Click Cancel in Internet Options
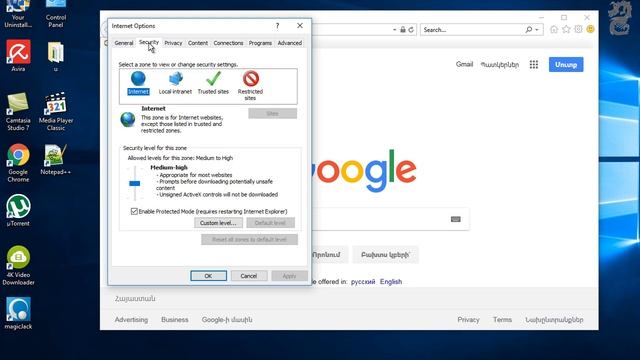This screenshot has height=360, width=640. [x=249, y=276]
